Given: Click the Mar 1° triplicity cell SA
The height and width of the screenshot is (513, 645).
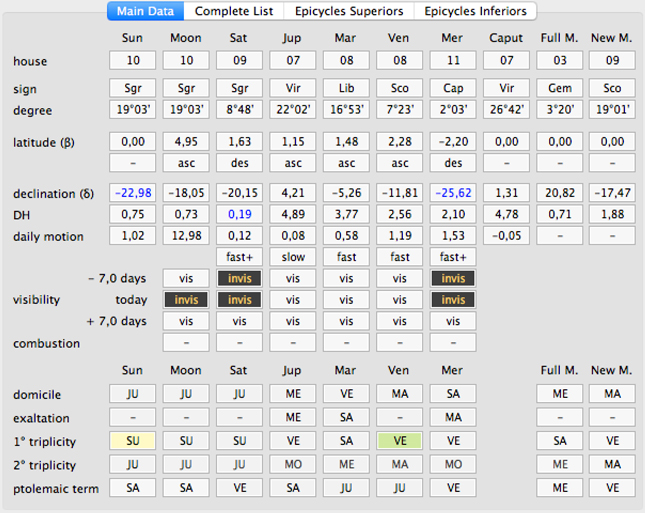Looking at the screenshot, I should point(346,441).
